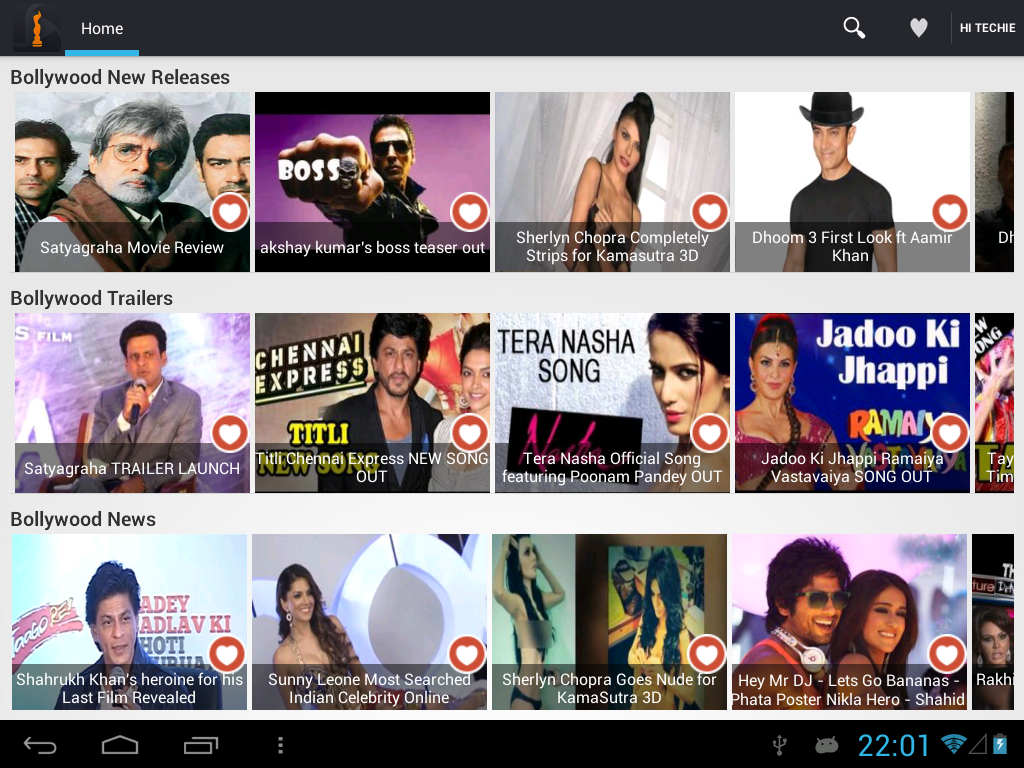Favorite Sunny Leone Most Searched news item
This screenshot has width=1024, height=768.
click(467, 654)
